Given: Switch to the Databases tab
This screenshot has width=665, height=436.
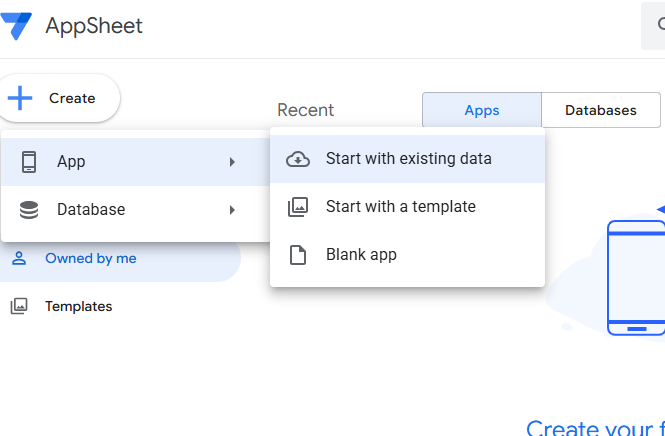Looking at the screenshot, I should (601, 110).
